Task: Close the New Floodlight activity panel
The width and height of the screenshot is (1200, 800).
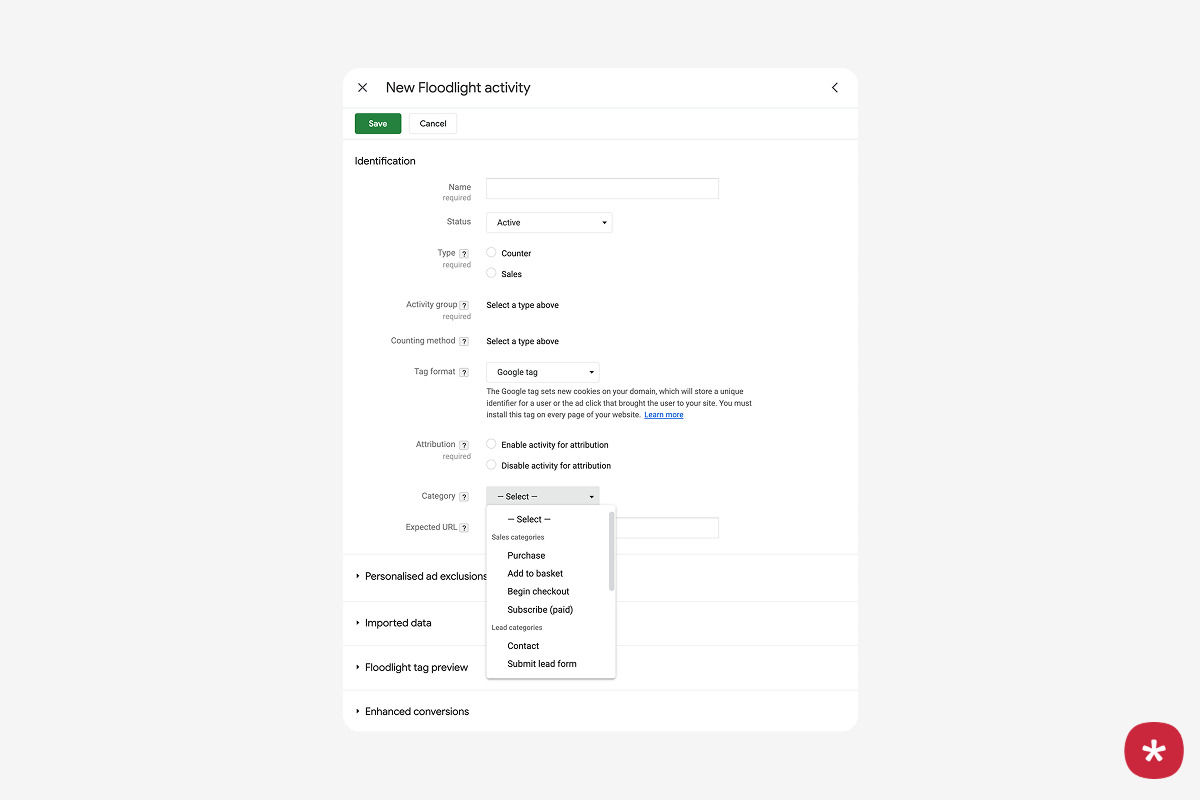Action: click(x=362, y=88)
